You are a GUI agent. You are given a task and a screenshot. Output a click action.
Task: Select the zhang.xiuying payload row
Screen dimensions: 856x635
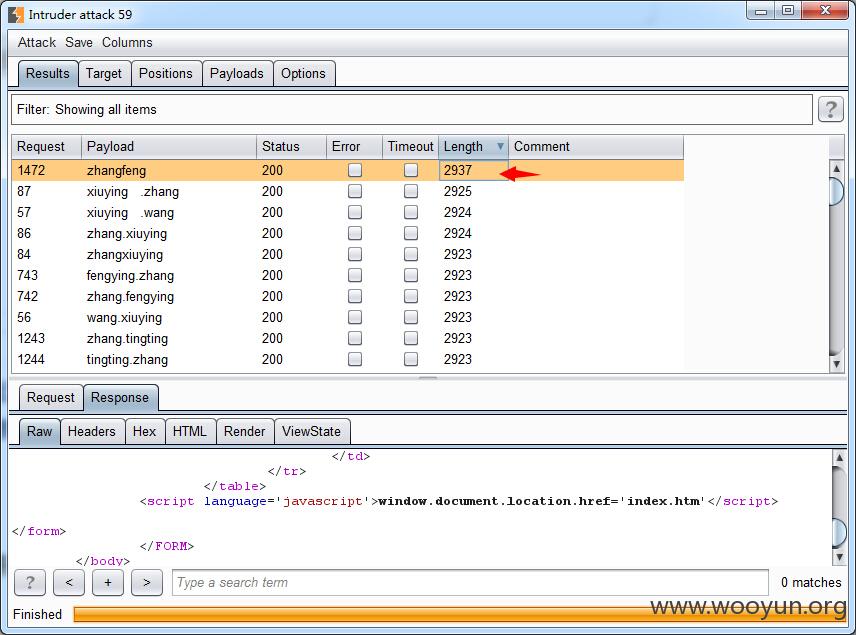348,233
